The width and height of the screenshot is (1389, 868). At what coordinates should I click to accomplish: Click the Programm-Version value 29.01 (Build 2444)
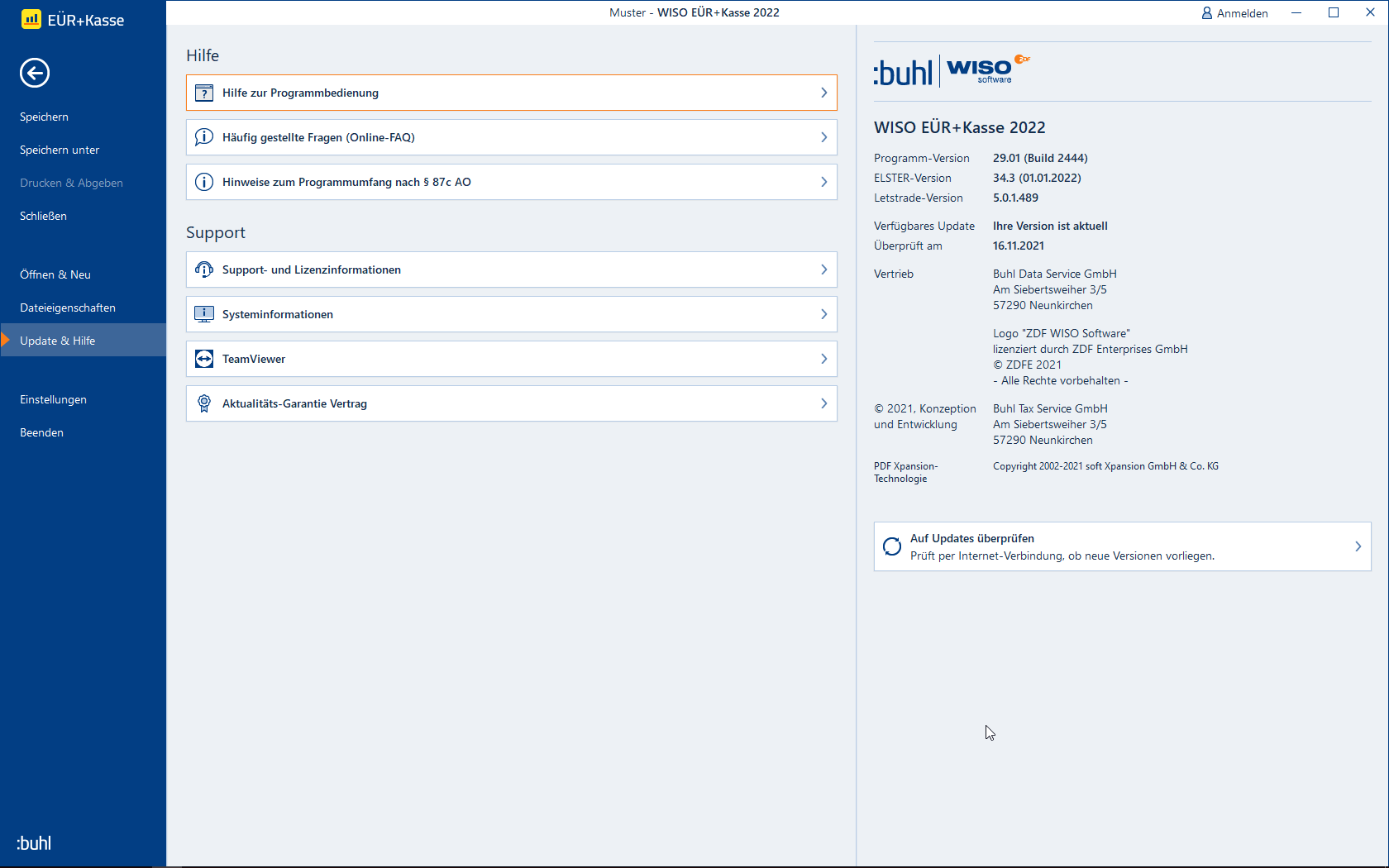click(1040, 158)
